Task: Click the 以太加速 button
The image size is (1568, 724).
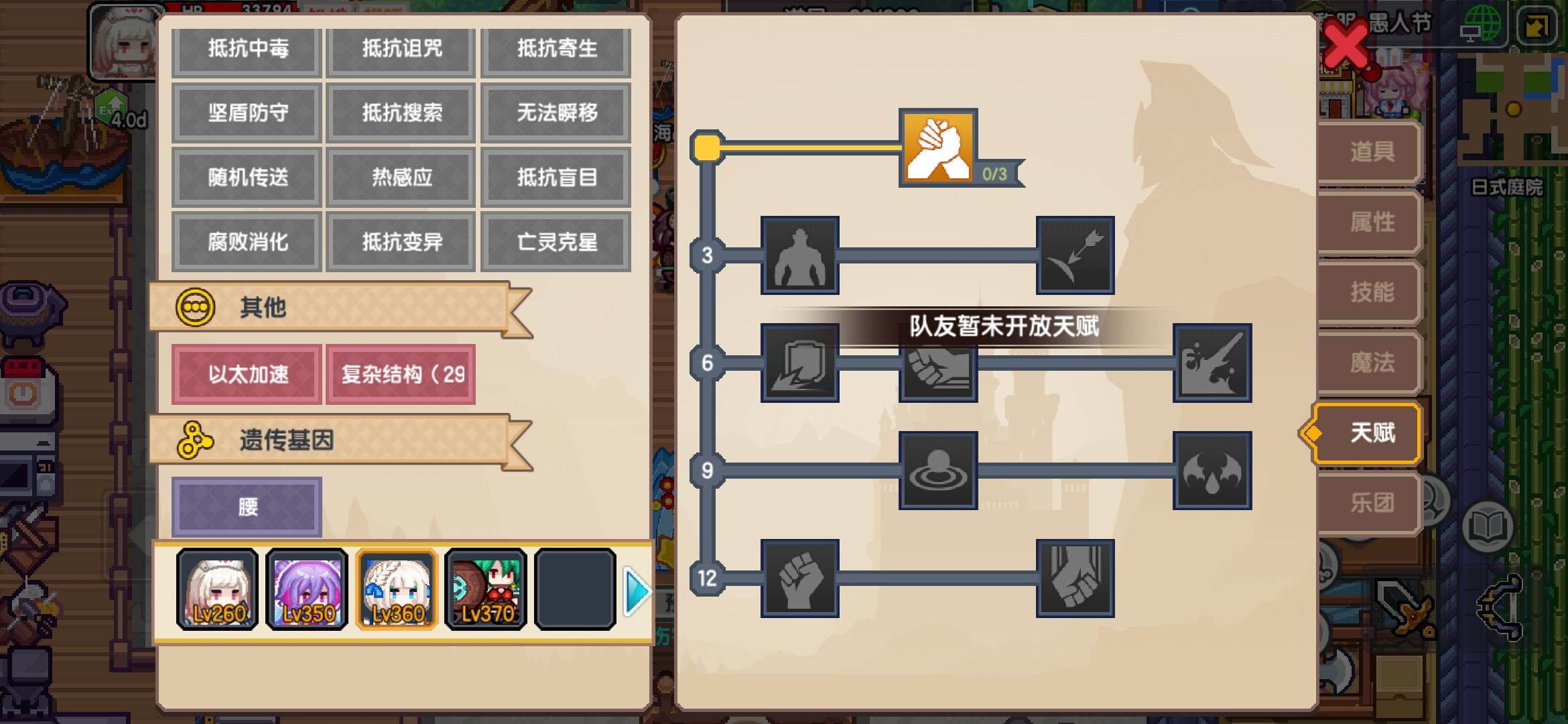Action: coord(247,374)
